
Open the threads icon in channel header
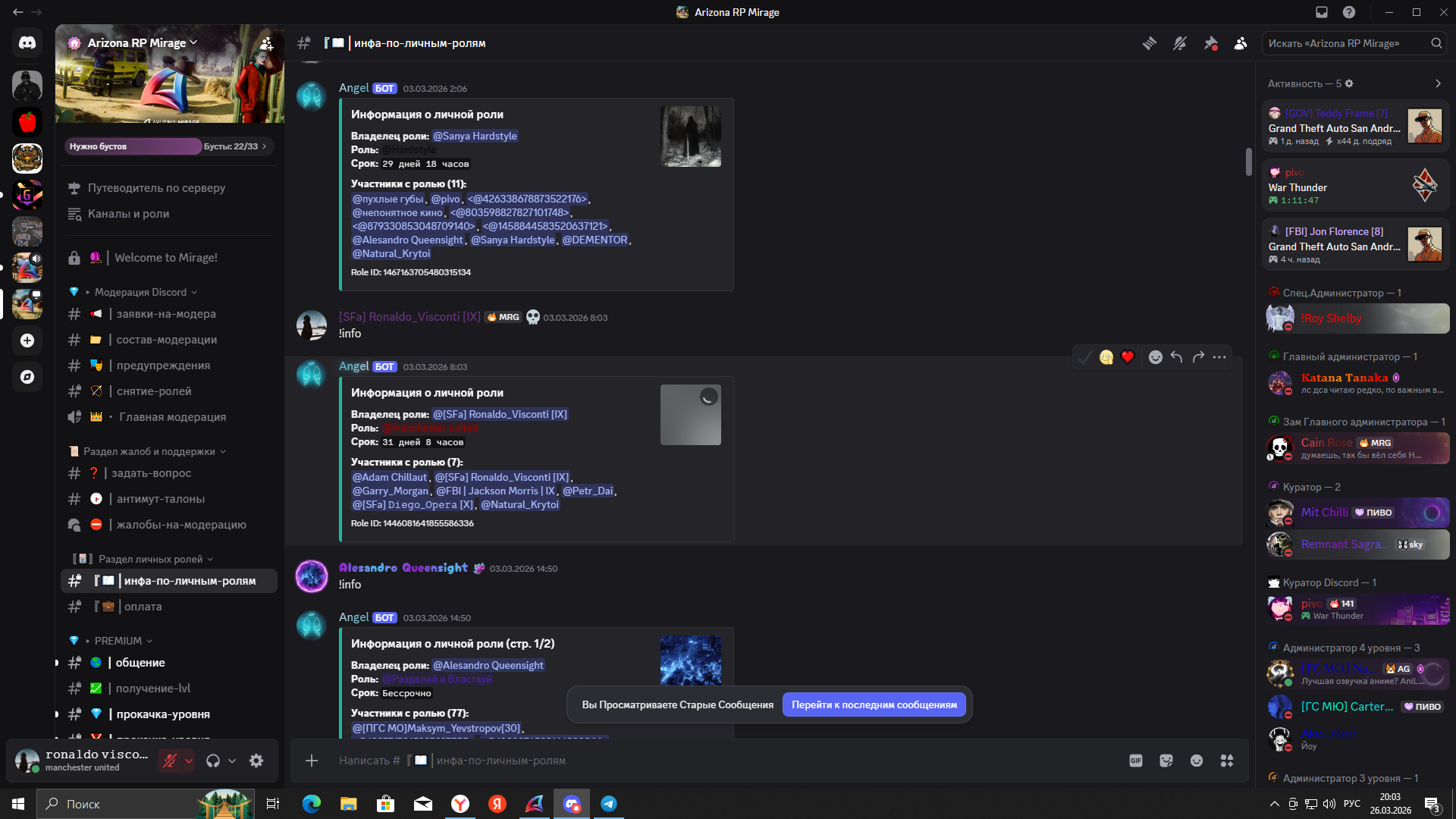pos(1150,43)
